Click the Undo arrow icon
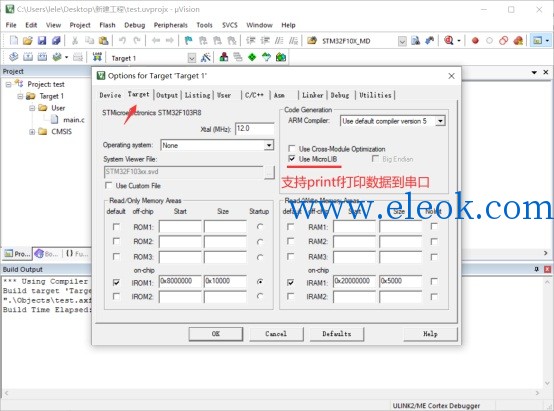Image resolution: width=554 pixels, height=411 pixels. (x=122, y=40)
